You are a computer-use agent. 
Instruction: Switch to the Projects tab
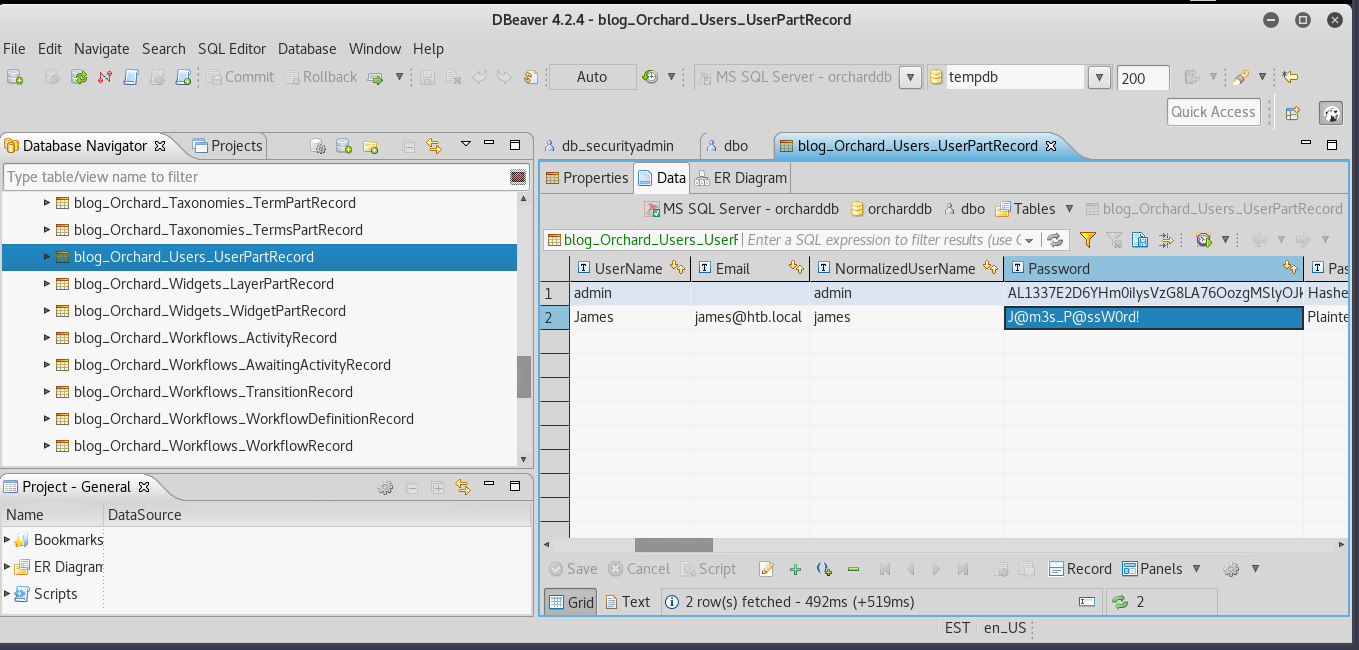tap(227, 146)
